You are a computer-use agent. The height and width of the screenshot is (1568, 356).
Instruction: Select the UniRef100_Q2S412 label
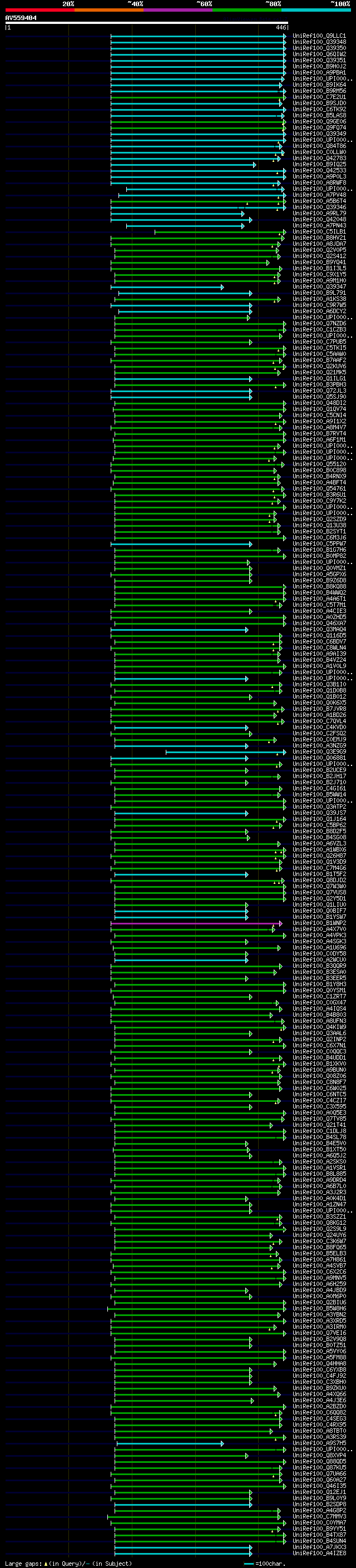(x=319, y=256)
